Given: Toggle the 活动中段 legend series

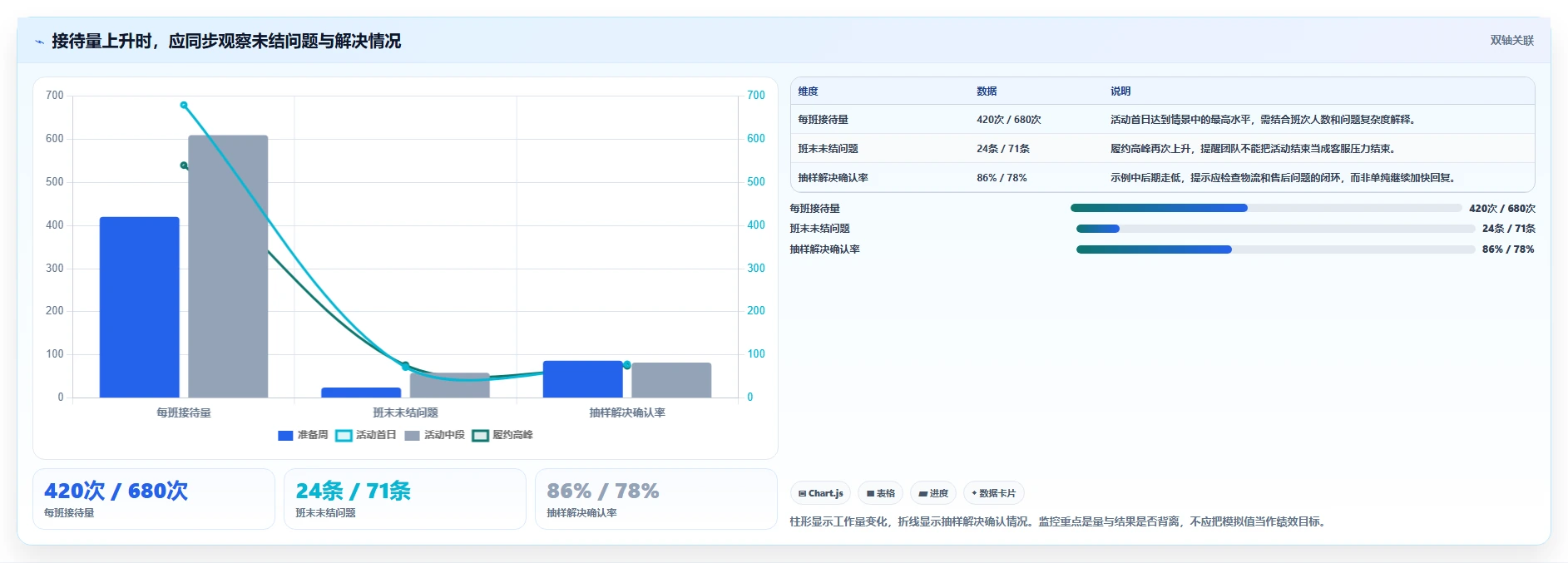Looking at the screenshot, I should point(434,435).
